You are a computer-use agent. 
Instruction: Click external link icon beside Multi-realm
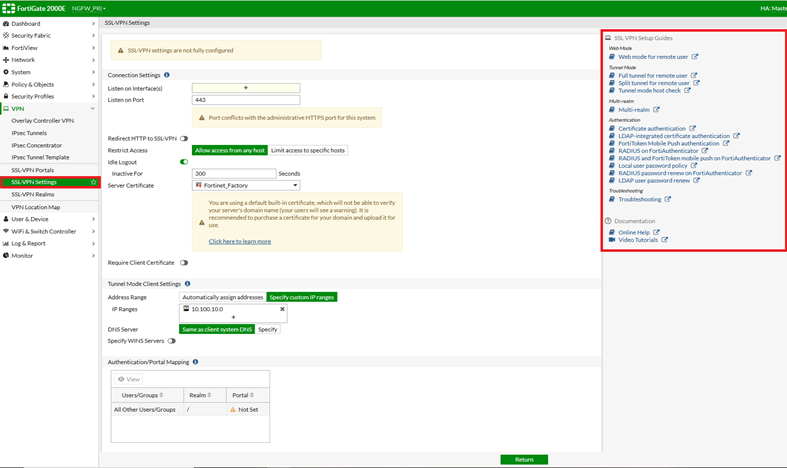click(656, 109)
